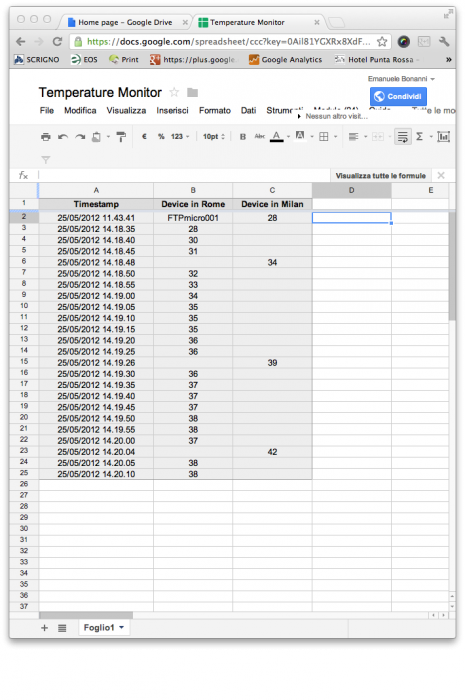
Task: Click the redo arrow icon
Action: pos(80,137)
